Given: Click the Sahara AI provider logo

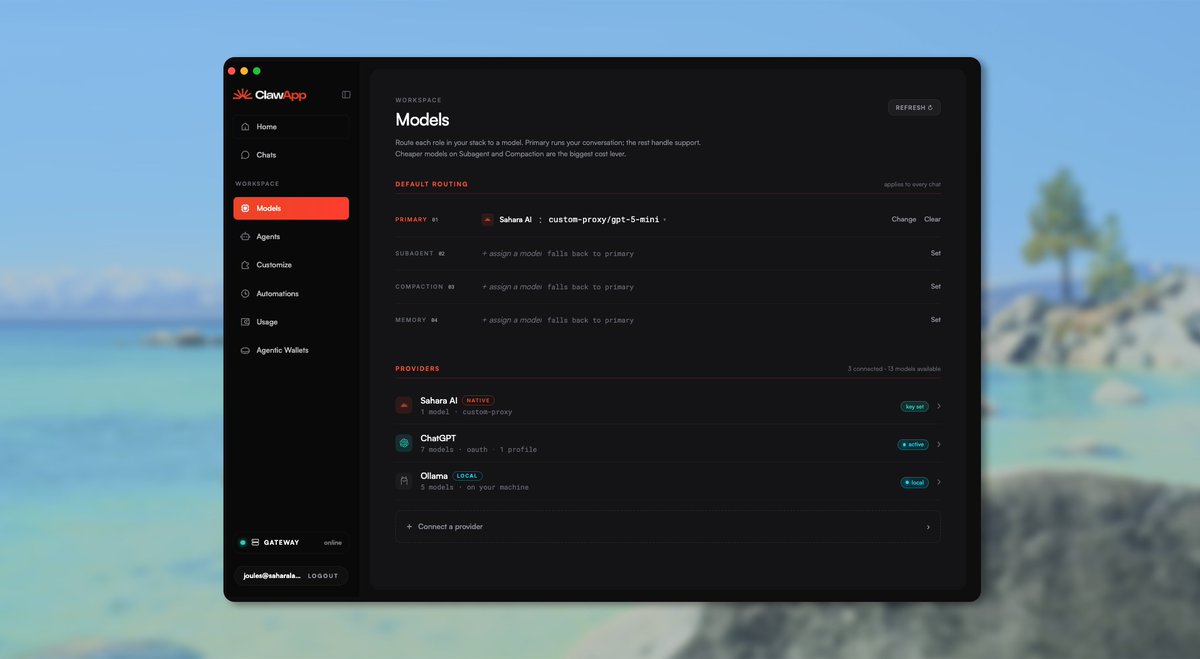Looking at the screenshot, I should pos(404,406).
